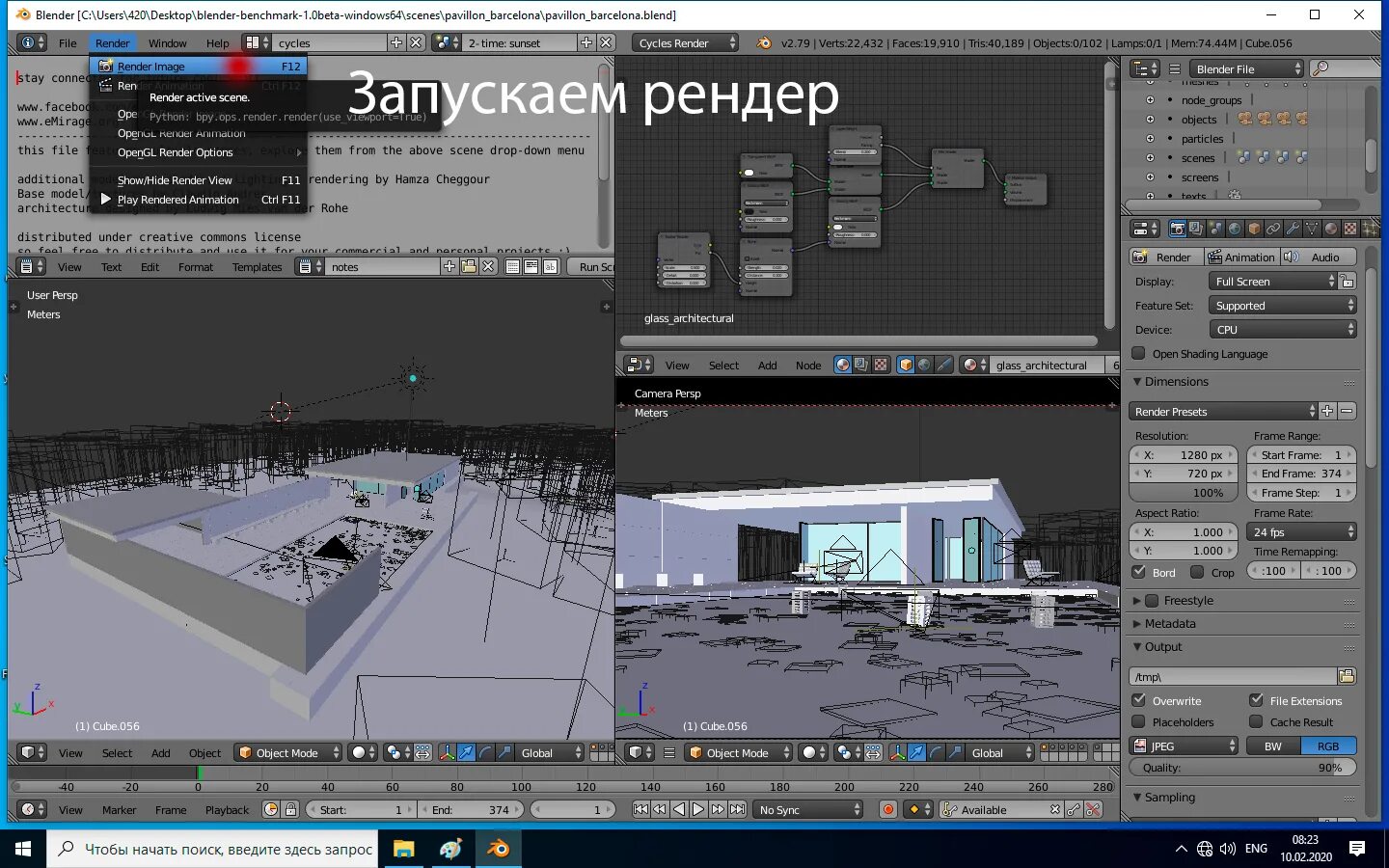Screen dimensions: 1389x868
Task: Jump to the first timeline frame
Action: point(640,809)
